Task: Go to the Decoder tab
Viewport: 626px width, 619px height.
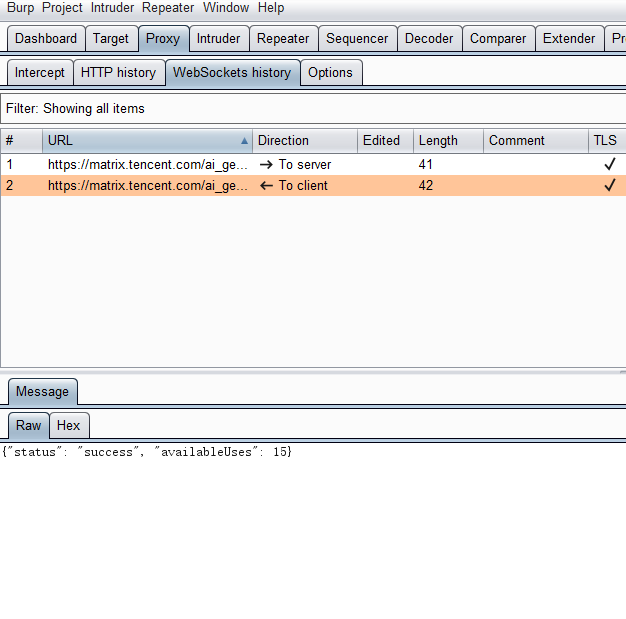Action: (429, 39)
